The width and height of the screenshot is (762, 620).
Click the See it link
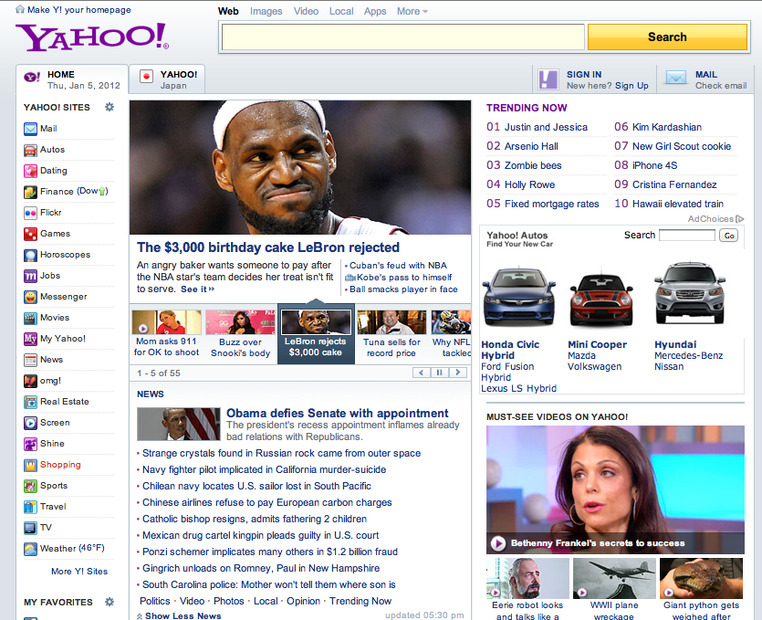[x=197, y=289]
